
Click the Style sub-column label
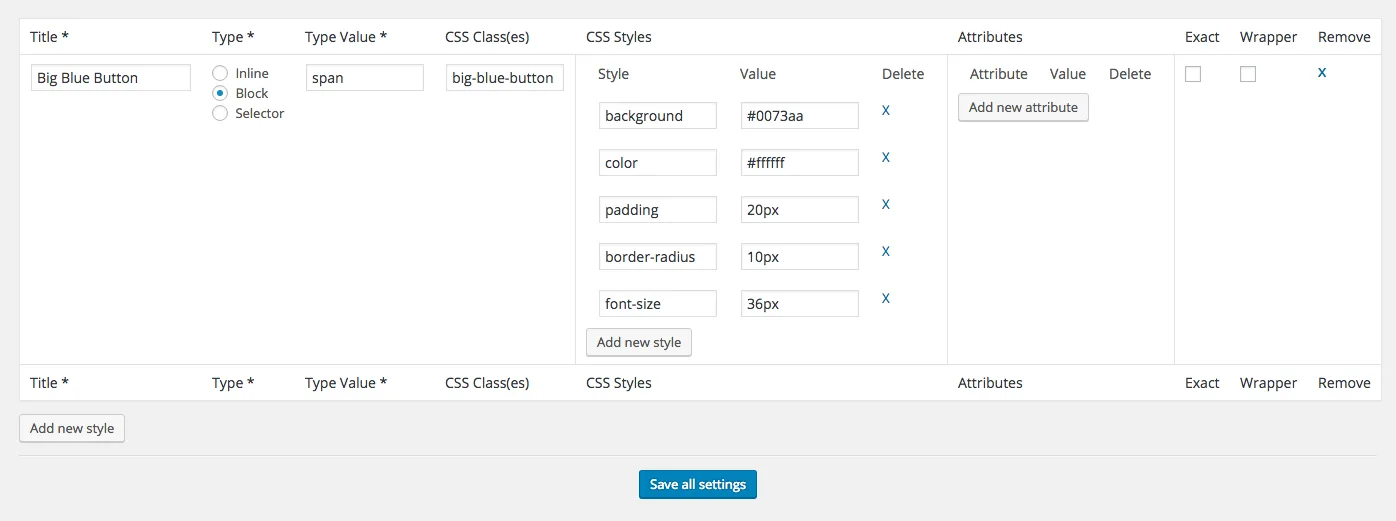(x=613, y=74)
